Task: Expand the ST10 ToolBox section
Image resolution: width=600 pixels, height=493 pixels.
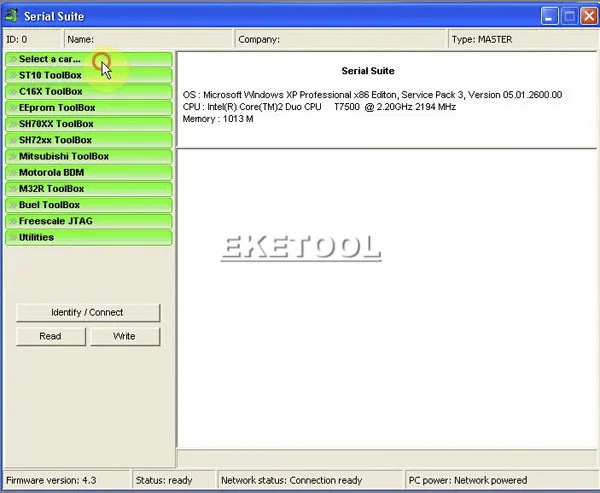Action: pos(89,75)
